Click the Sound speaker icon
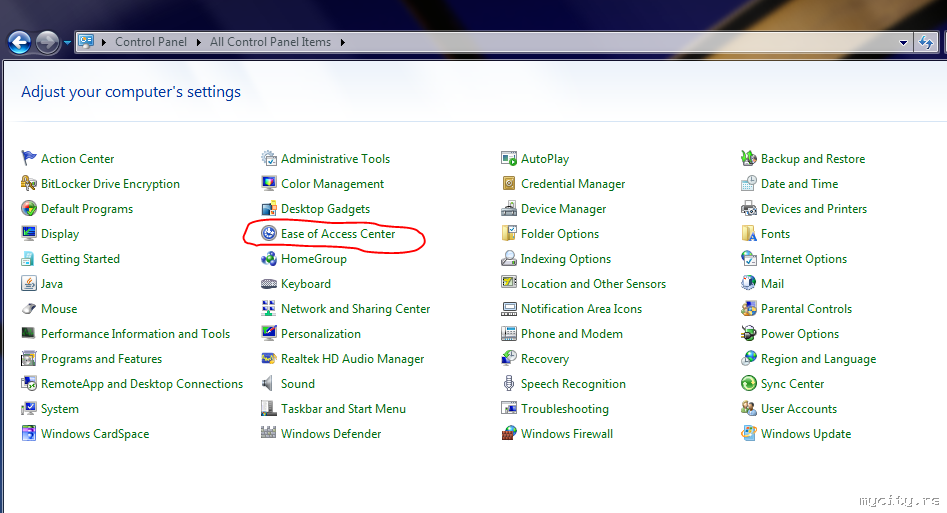 pos(268,383)
